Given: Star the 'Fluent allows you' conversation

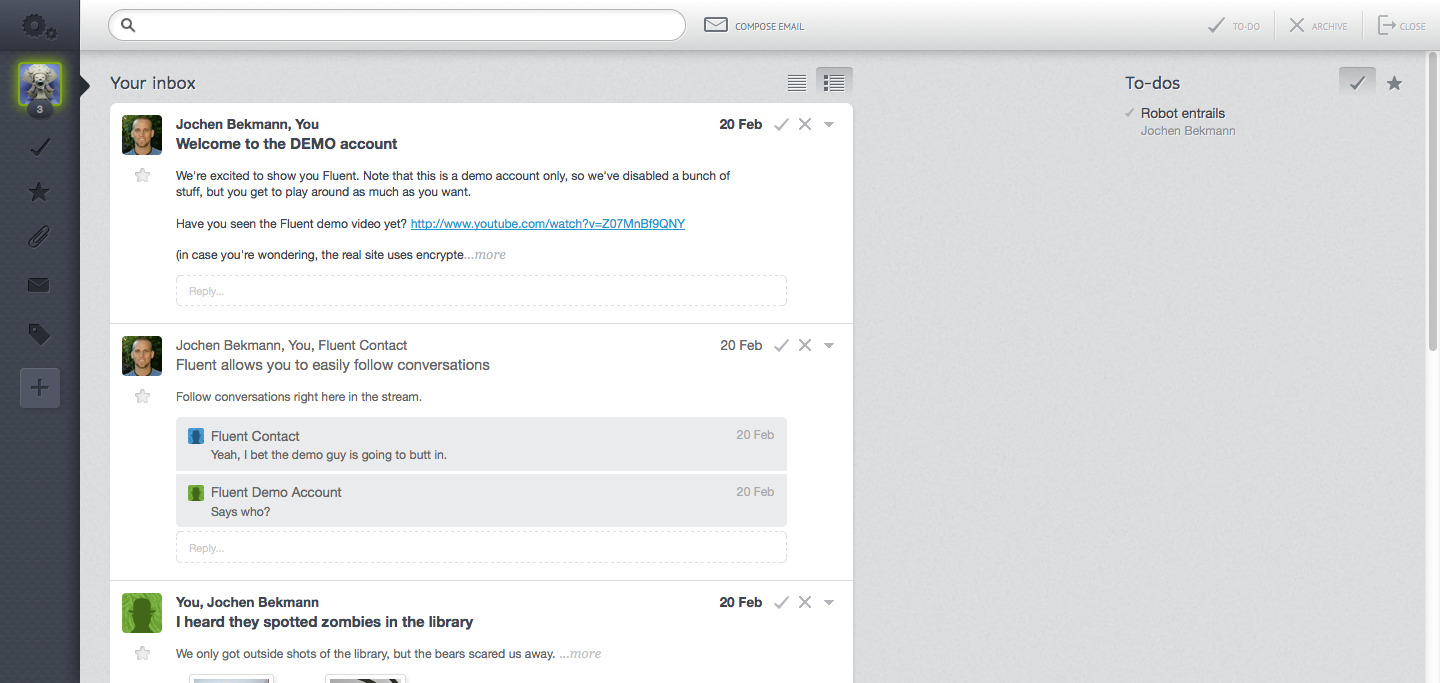Looking at the screenshot, I should [142, 396].
